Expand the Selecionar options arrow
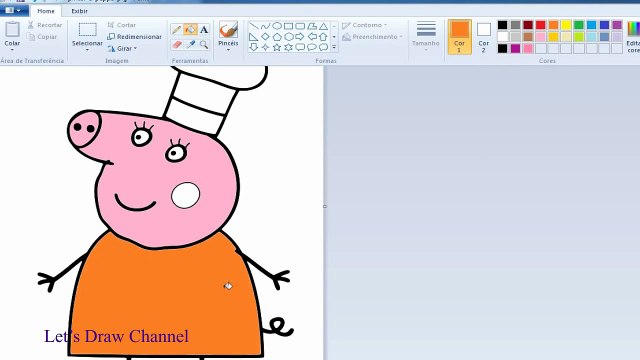The width and height of the screenshot is (640, 360). pyautogui.click(x=87, y=50)
